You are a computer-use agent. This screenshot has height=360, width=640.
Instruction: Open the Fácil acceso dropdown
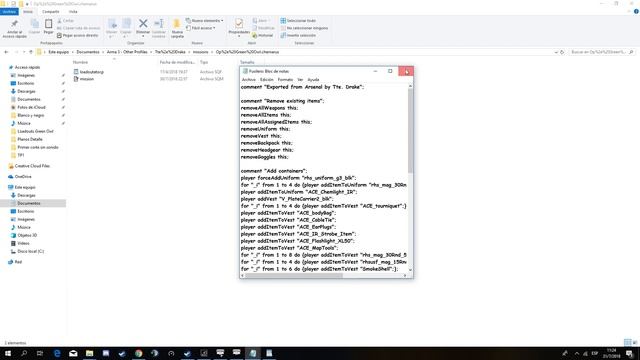pos(201,28)
